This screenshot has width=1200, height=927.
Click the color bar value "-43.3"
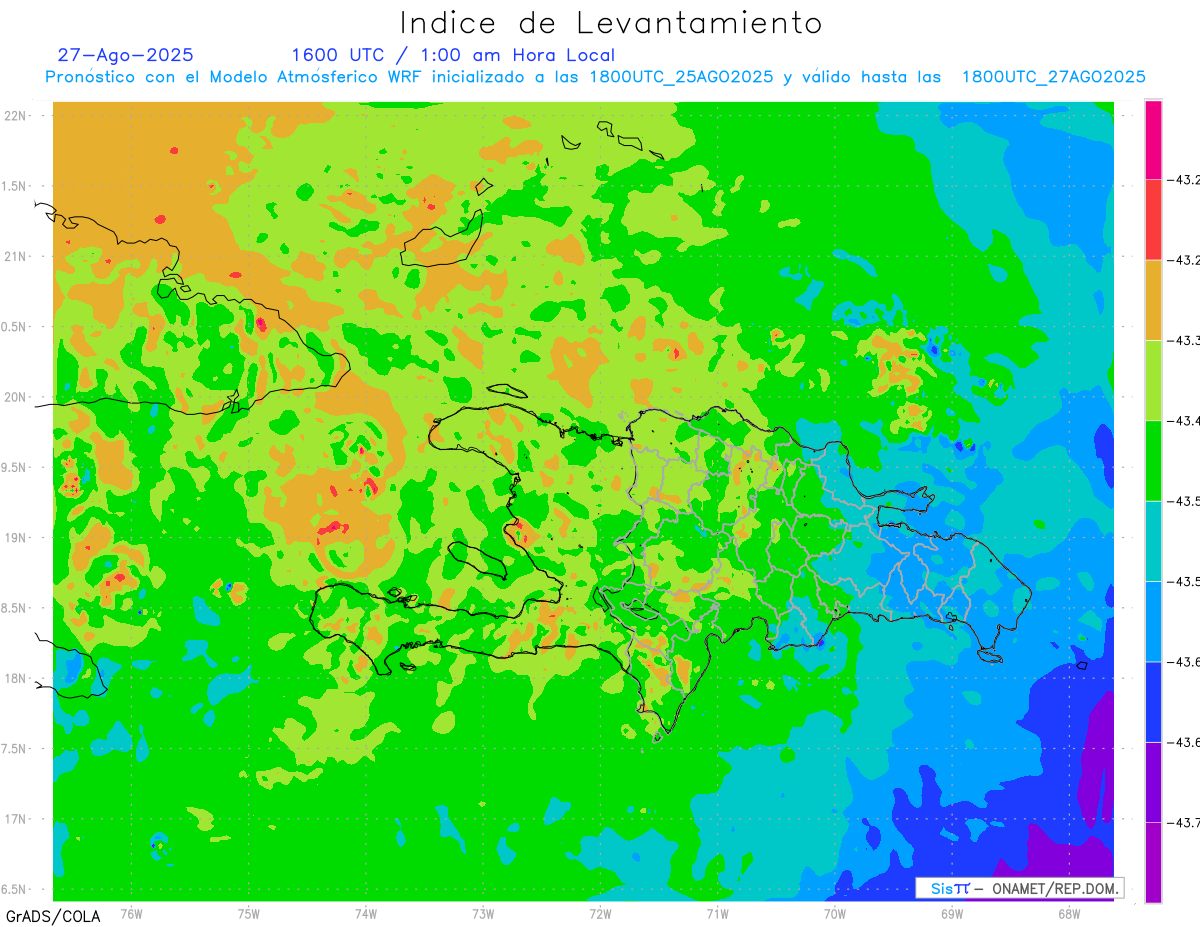[1185, 340]
